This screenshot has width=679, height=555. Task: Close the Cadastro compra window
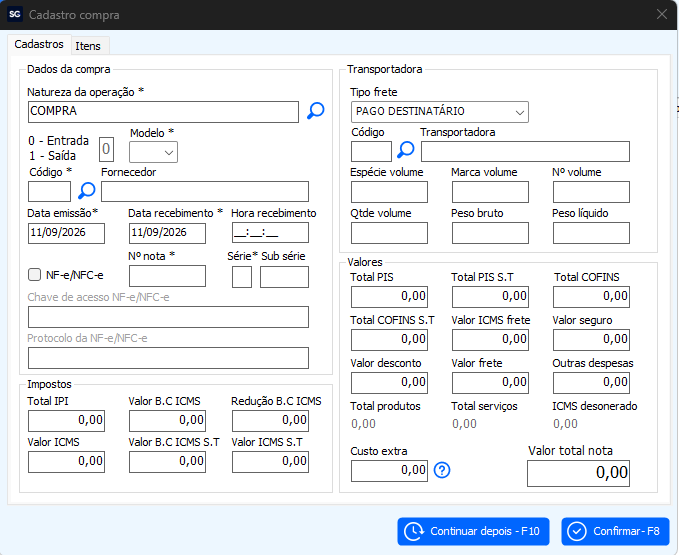(662, 14)
